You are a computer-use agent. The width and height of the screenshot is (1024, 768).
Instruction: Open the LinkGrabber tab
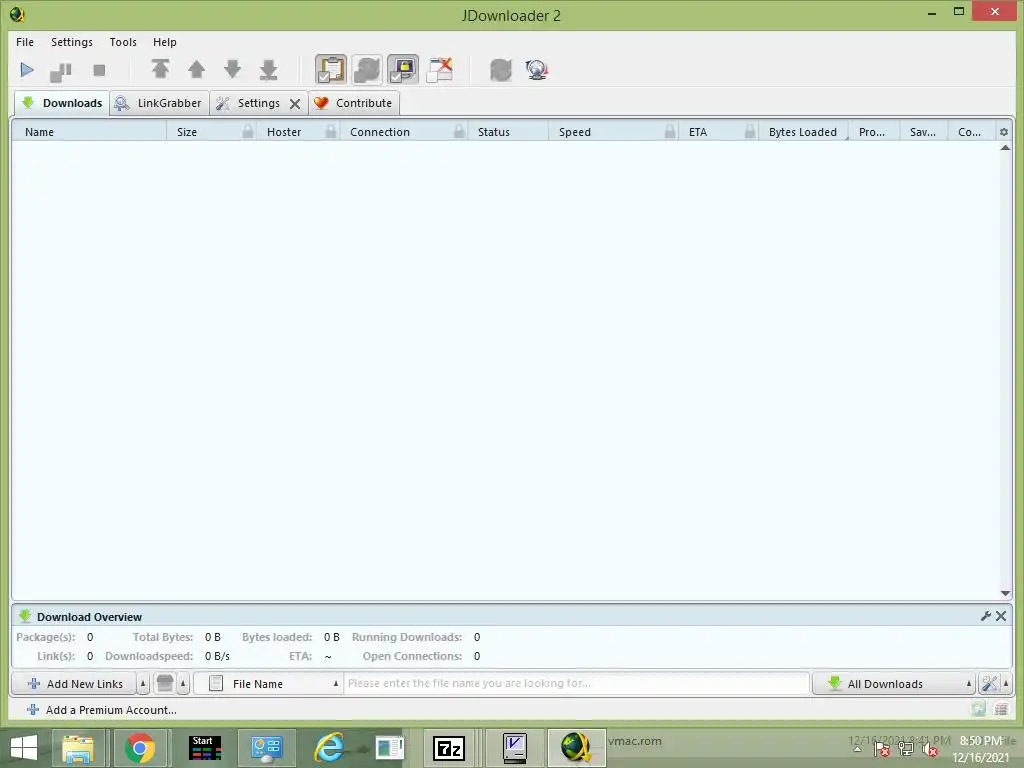[159, 103]
